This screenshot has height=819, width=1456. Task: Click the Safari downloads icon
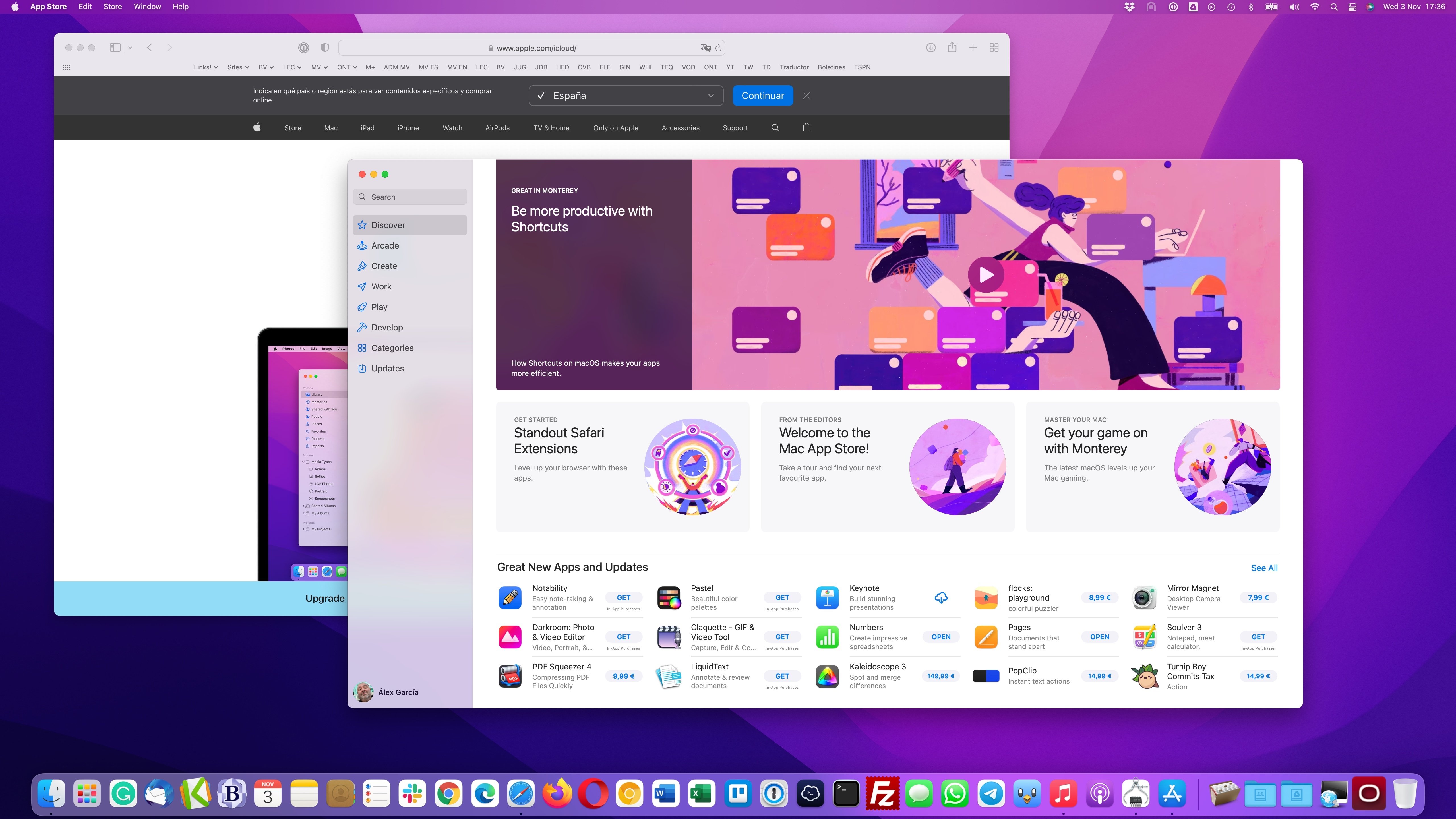pyautogui.click(x=931, y=47)
